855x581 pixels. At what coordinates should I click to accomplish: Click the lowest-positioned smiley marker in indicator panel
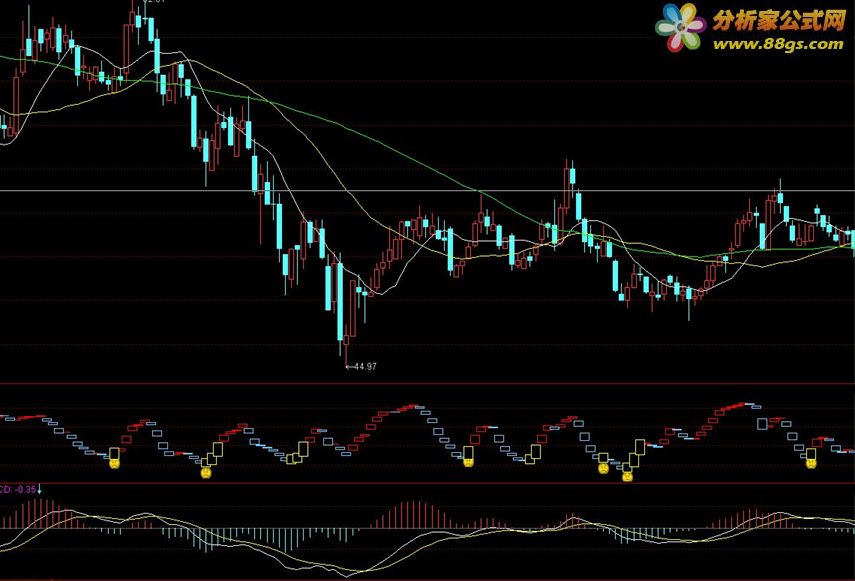(x=627, y=476)
